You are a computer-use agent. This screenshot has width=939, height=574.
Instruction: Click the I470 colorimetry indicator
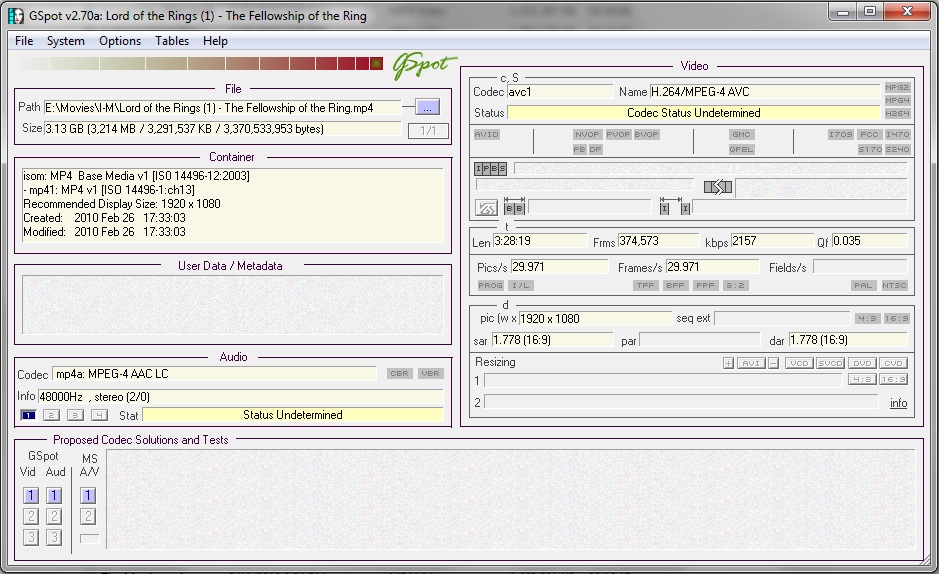(x=897, y=134)
